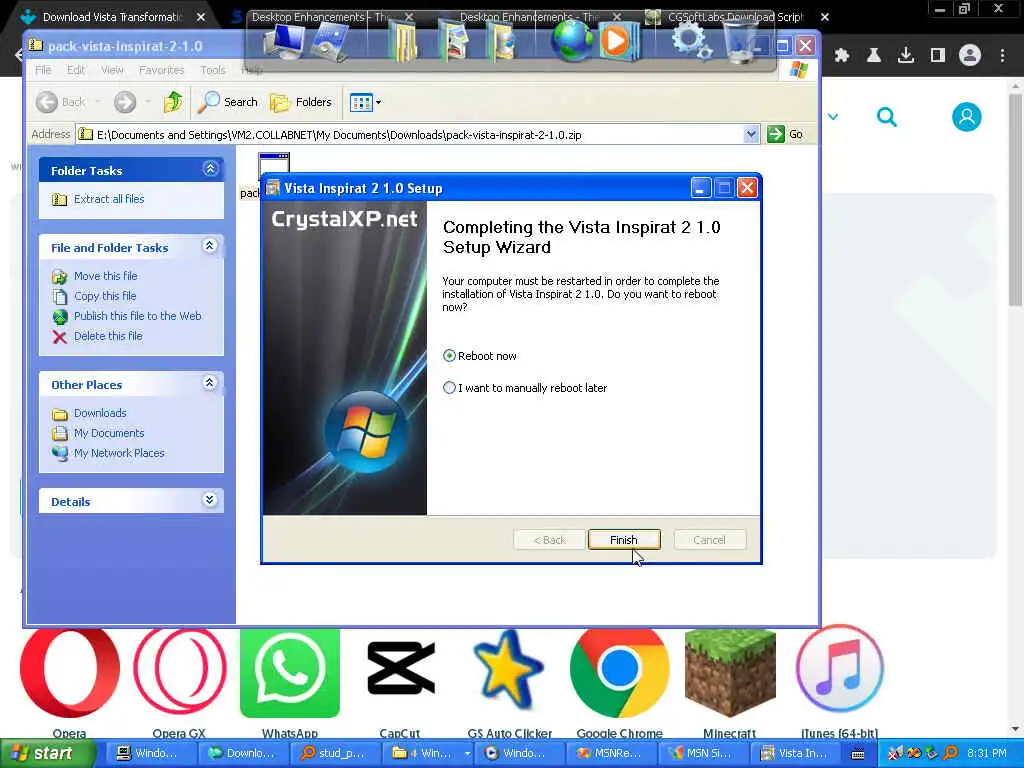This screenshot has height=768, width=1024.
Task: Open the View menu in Explorer
Action: tap(112, 70)
